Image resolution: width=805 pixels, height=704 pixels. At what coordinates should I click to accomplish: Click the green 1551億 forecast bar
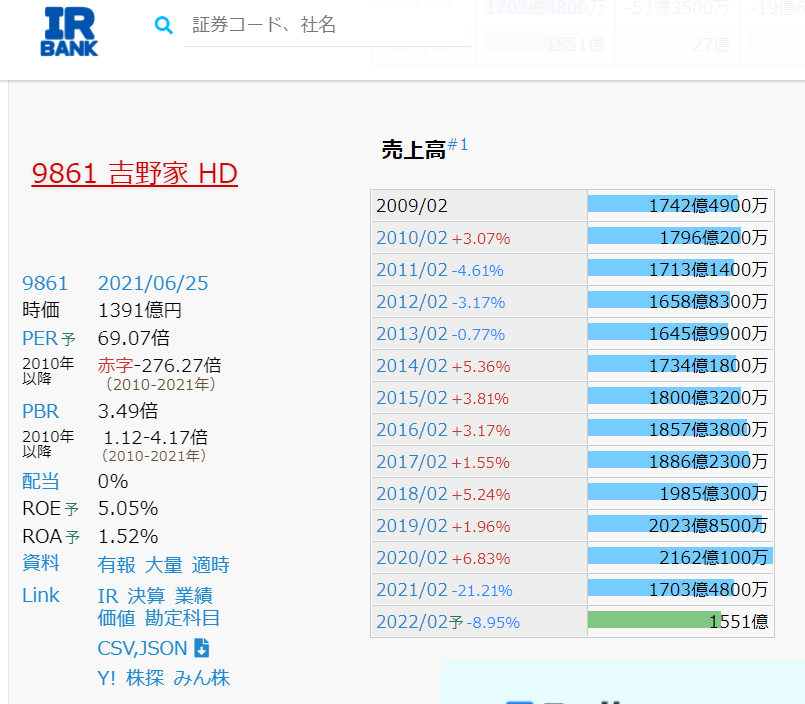click(x=654, y=619)
